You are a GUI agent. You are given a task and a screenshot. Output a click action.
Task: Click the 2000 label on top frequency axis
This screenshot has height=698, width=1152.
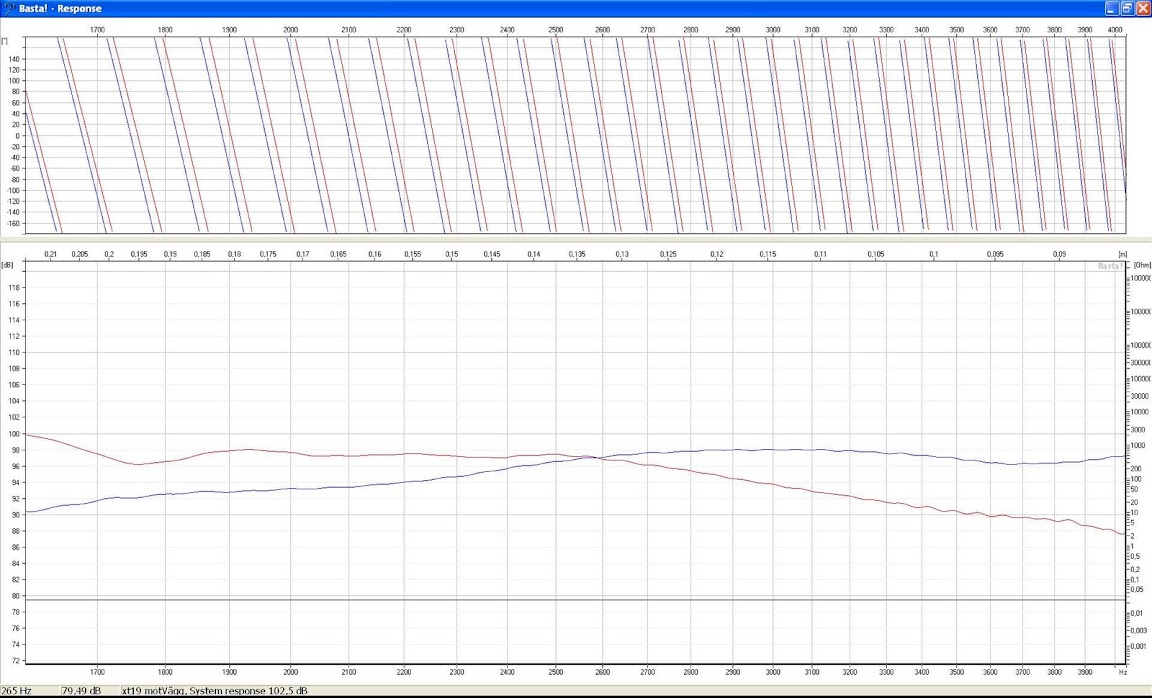pos(290,31)
